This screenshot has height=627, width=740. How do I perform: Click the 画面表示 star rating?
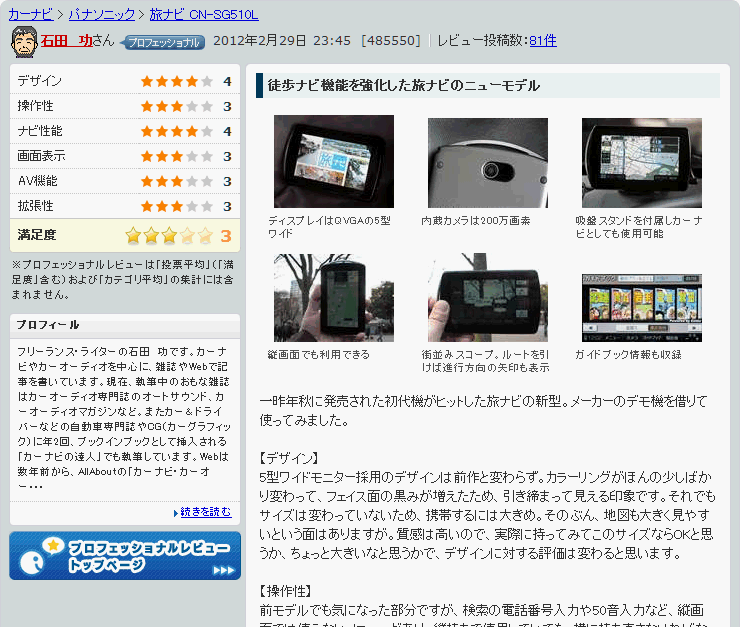(177, 157)
